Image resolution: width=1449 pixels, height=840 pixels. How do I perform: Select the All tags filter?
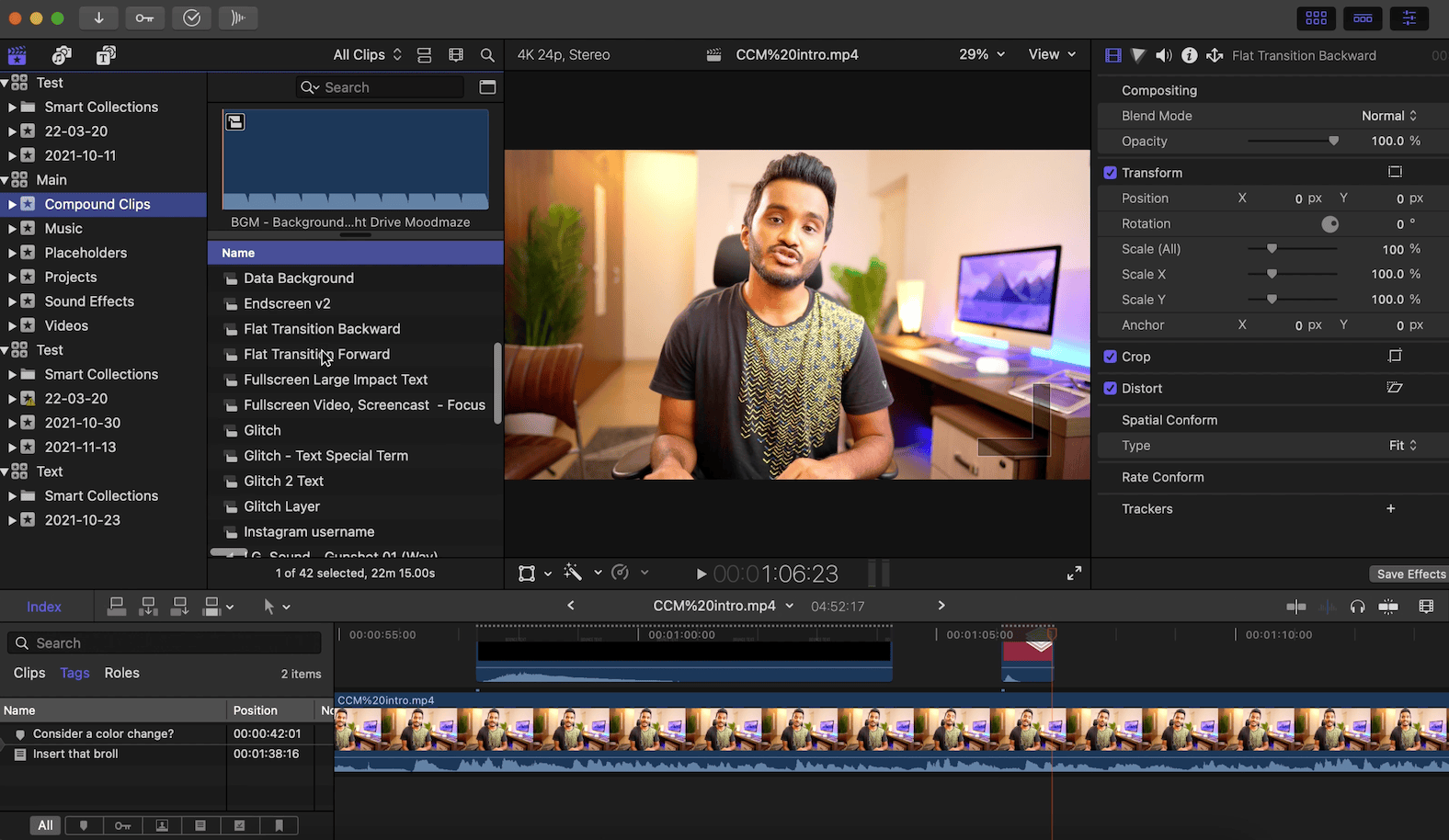45,825
